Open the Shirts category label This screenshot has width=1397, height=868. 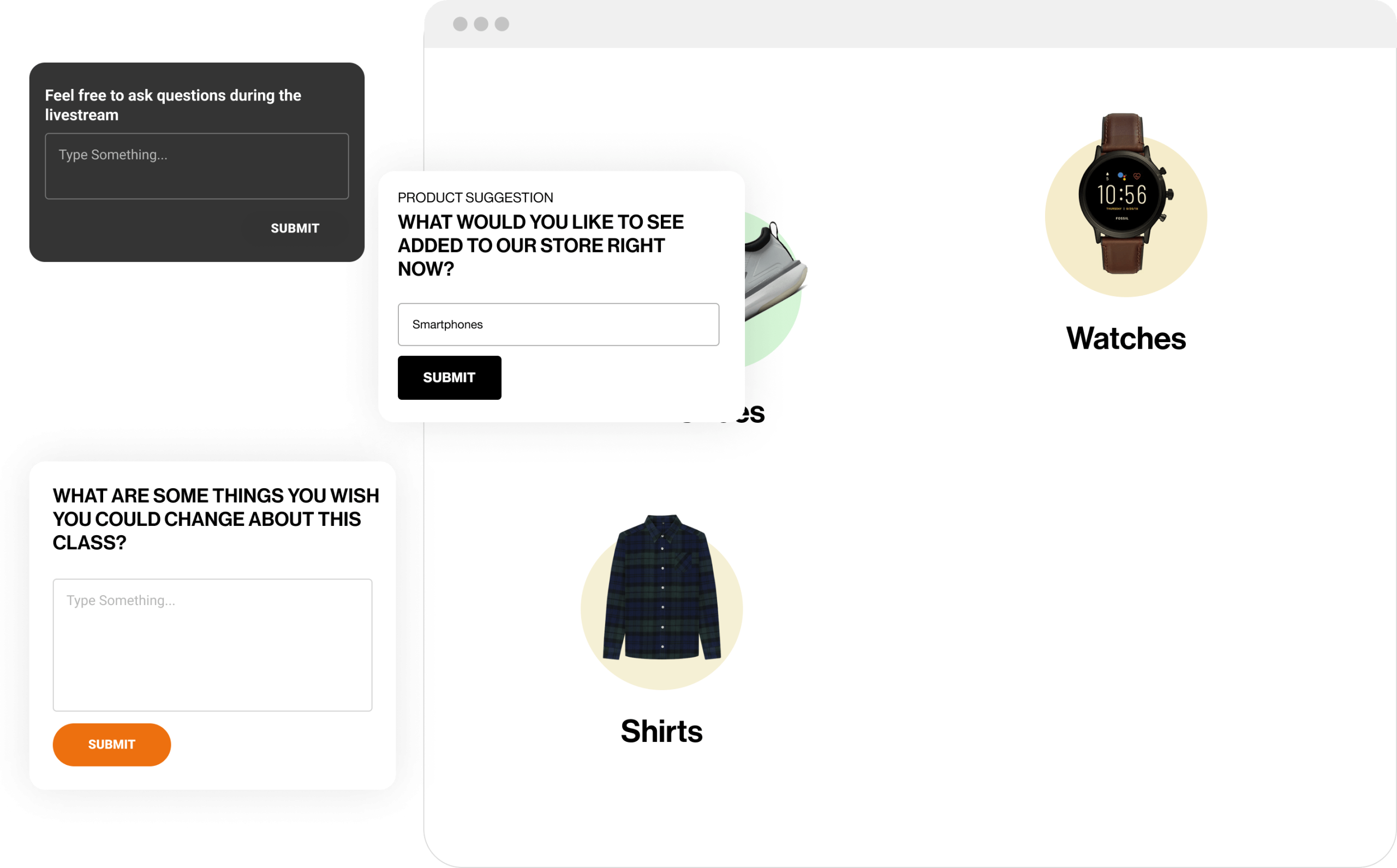tap(661, 732)
